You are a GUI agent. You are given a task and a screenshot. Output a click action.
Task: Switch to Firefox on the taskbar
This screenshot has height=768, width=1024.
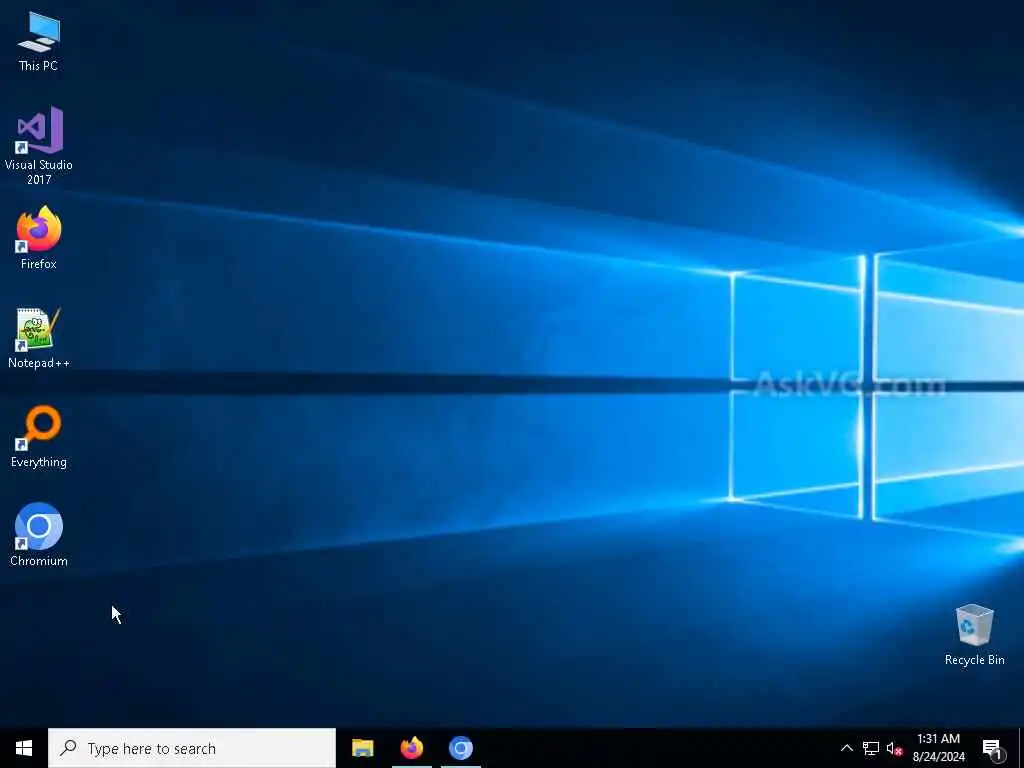(411, 748)
